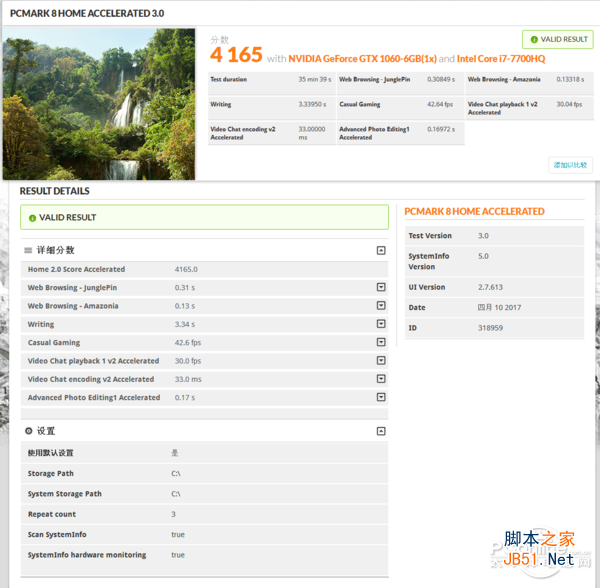The width and height of the screenshot is (600, 588).
Task: Open the NVIDIA GeForce GTX 1060-6GB link
Action: [x=362, y=59]
